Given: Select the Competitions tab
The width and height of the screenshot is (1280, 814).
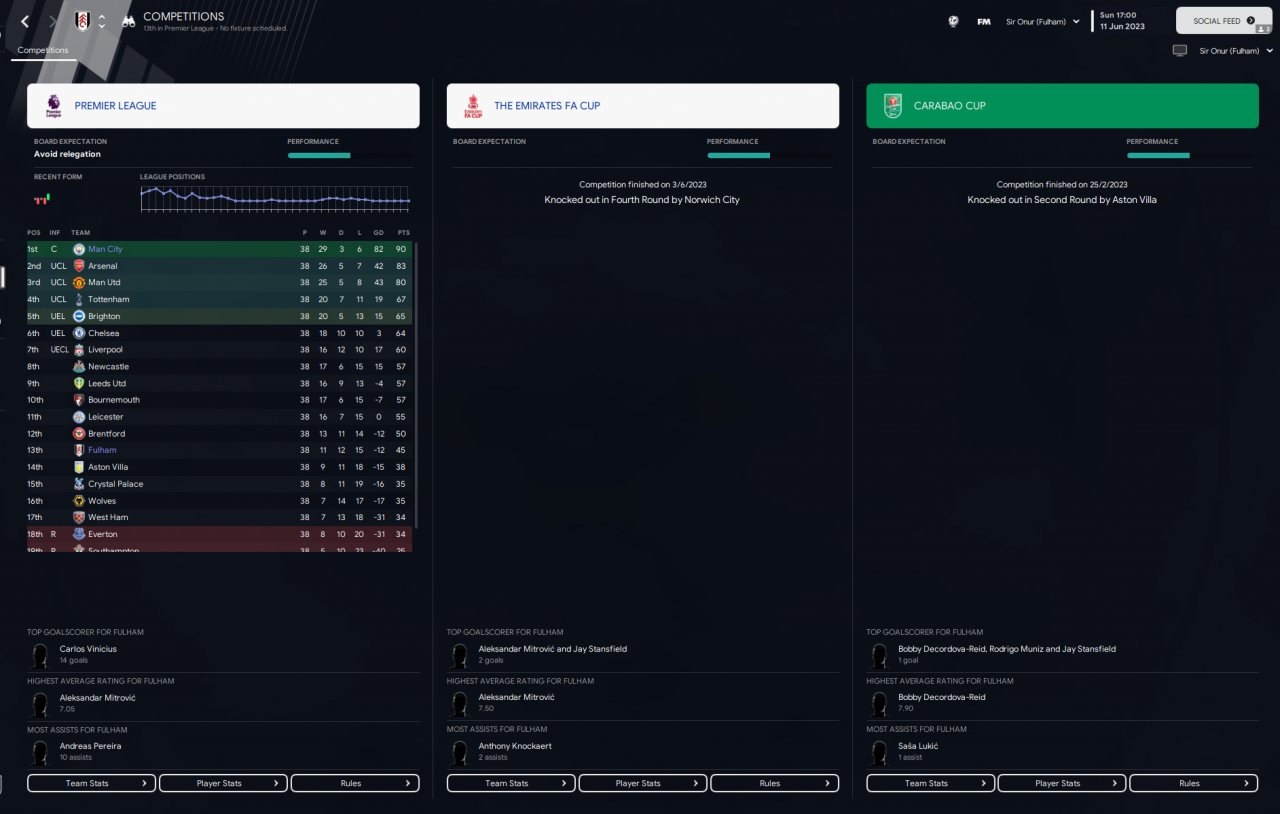Looking at the screenshot, I should point(43,50).
